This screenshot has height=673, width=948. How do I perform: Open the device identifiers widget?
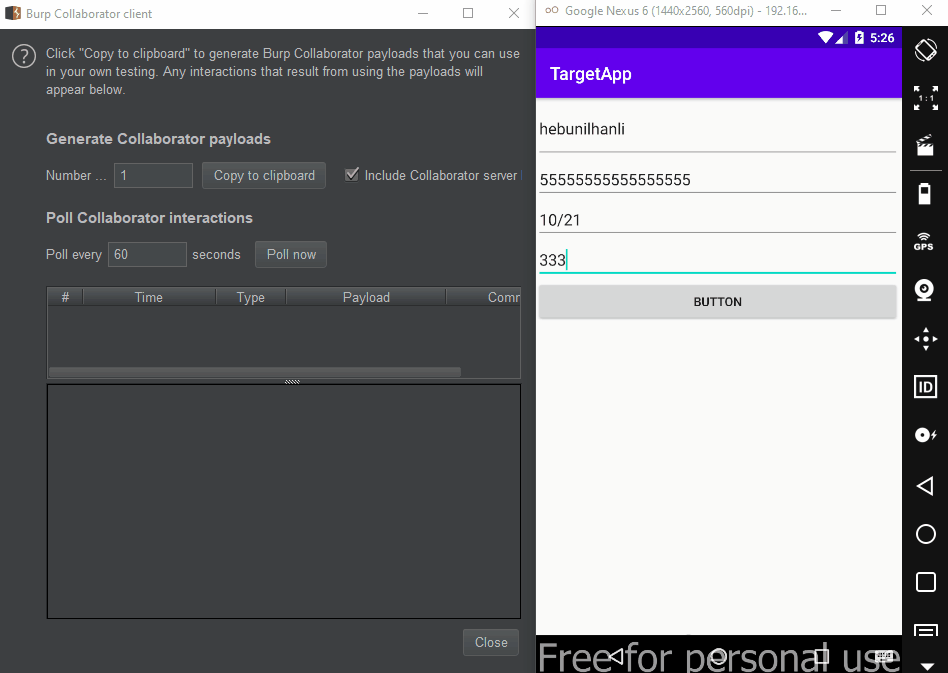point(924,386)
